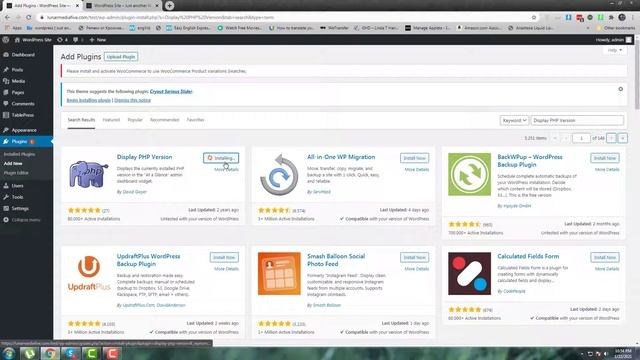Open Plugin Editor submenu item

(16, 173)
